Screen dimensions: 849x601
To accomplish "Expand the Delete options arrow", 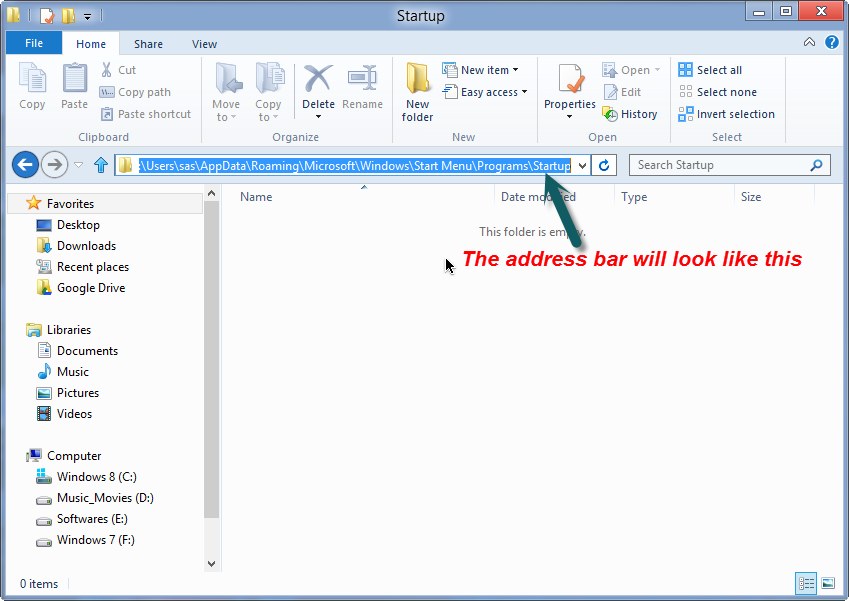I will [318, 116].
